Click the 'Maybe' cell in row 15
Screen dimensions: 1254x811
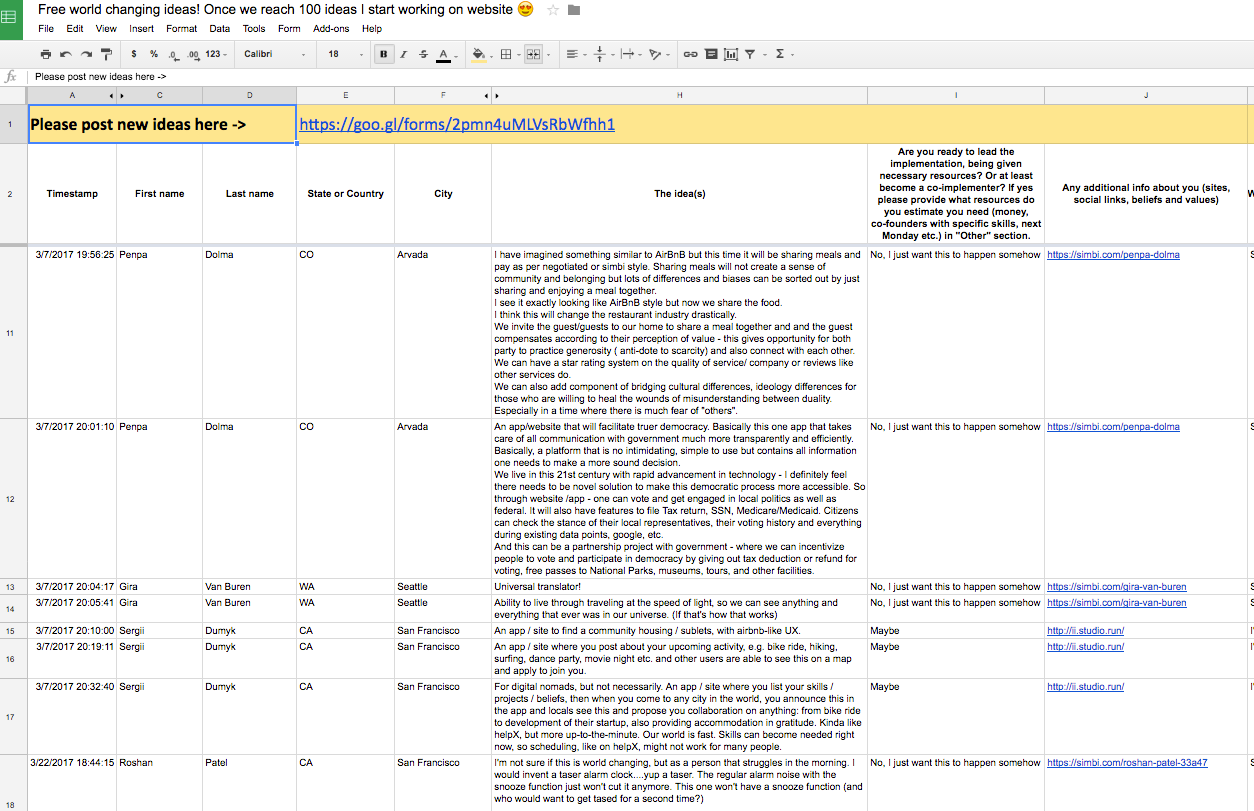(956, 631)
